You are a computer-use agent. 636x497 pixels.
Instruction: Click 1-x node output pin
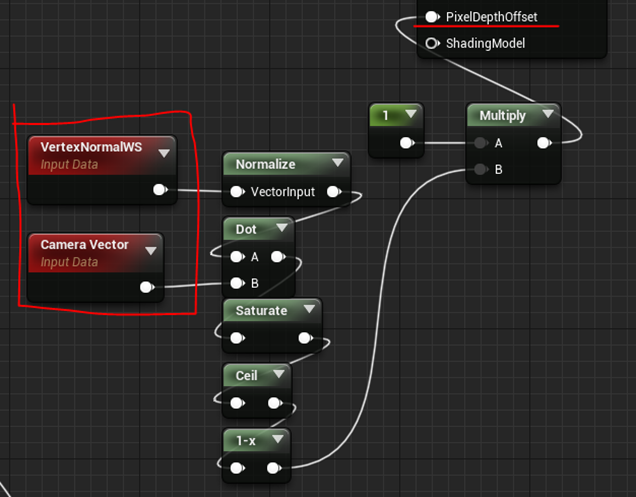coord(274,468)
